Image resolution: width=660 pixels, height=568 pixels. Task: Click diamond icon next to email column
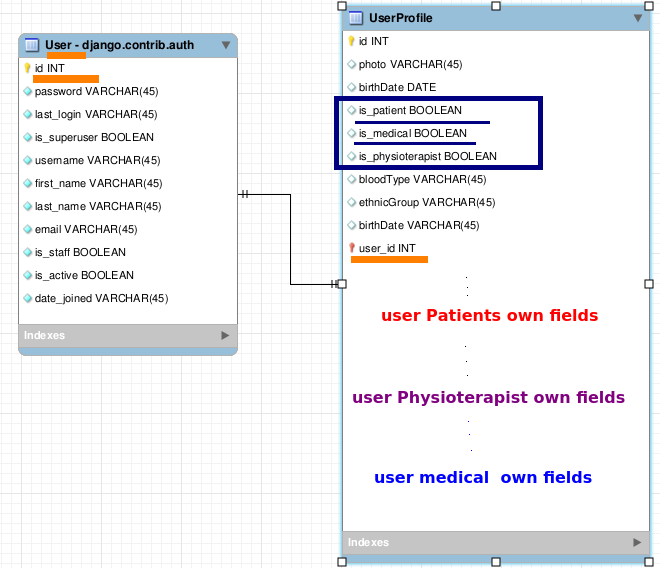28,229
